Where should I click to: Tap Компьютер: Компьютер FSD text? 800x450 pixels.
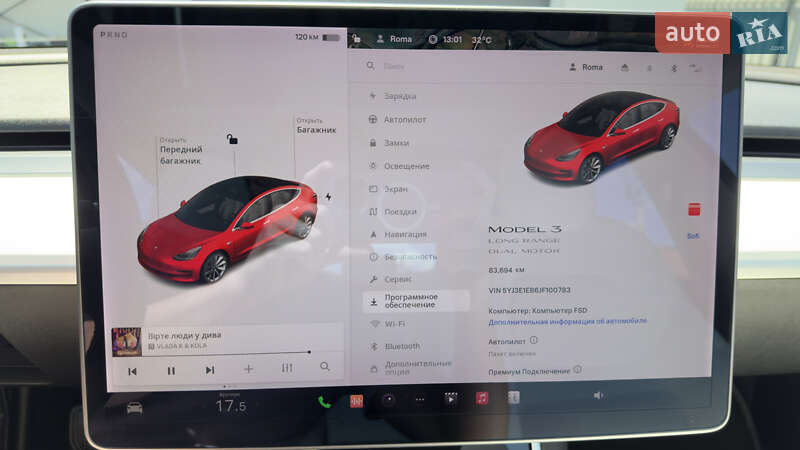[x=537, y=310]
